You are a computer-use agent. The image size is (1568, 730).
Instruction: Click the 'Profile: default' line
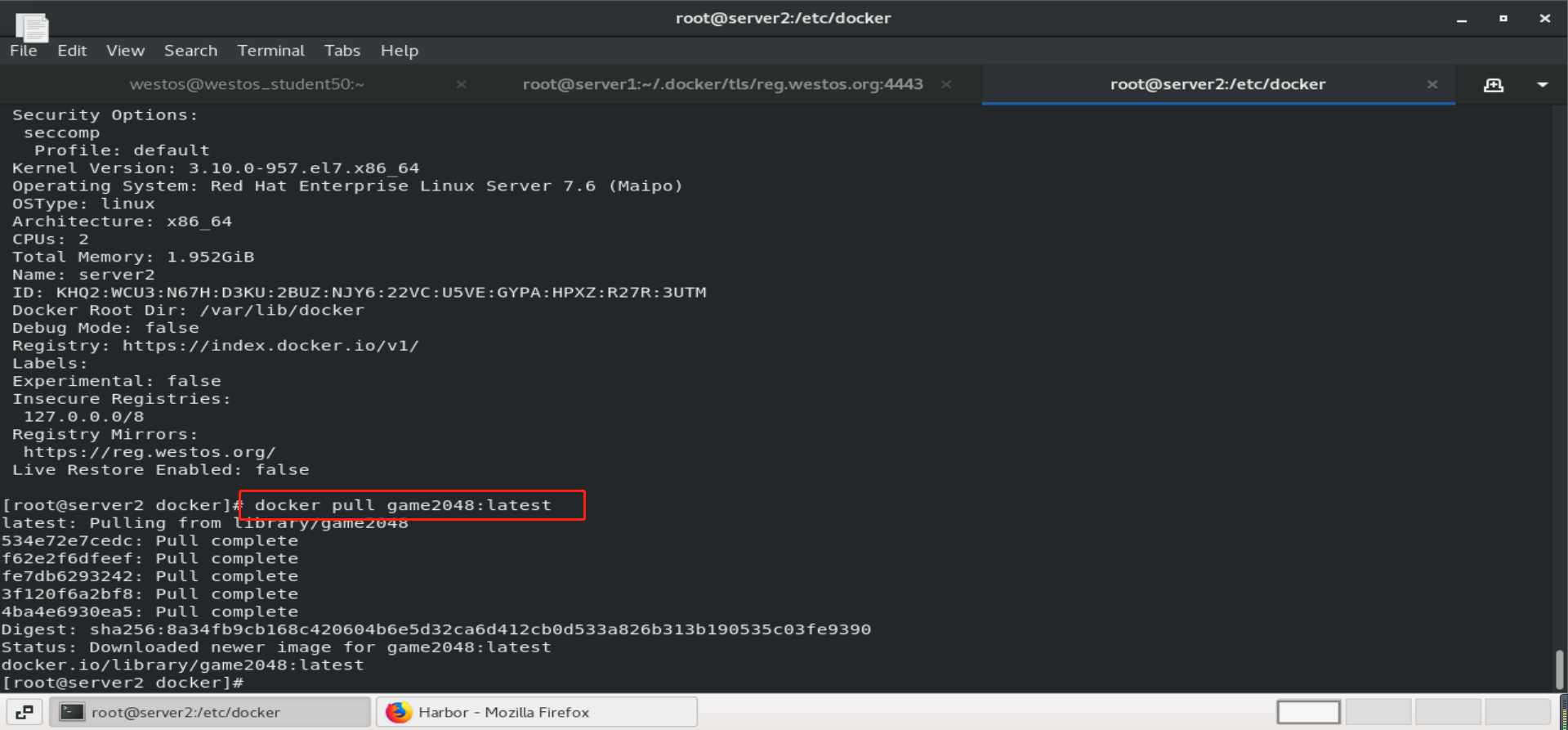coord(122,150)
